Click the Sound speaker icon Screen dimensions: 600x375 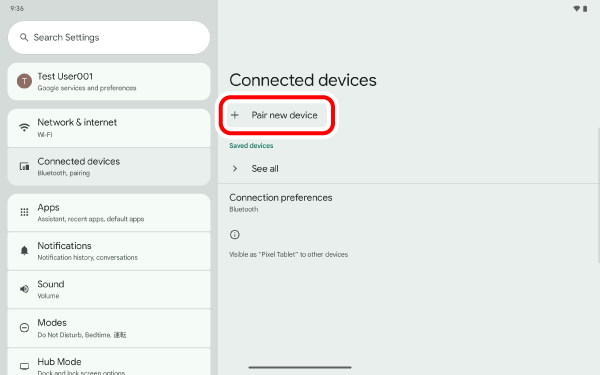click(24, 289)
